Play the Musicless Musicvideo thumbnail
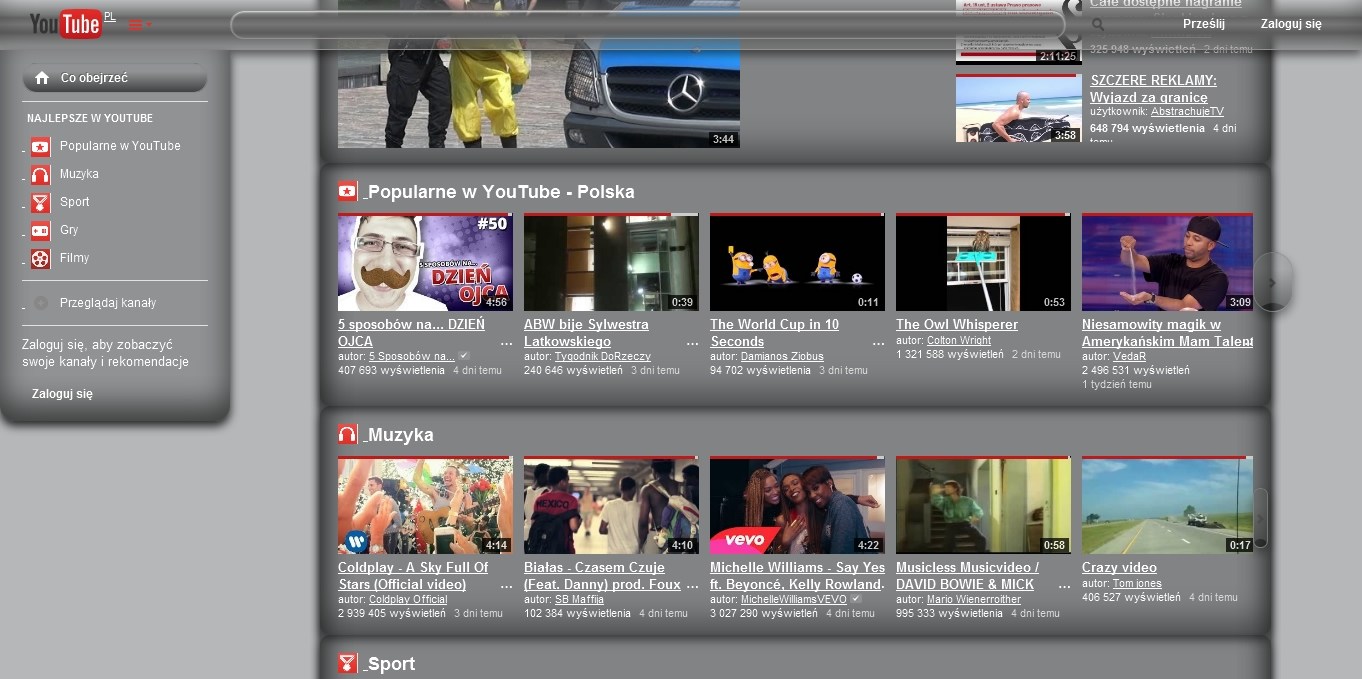The image size is (1362, 679). point(983,506)
